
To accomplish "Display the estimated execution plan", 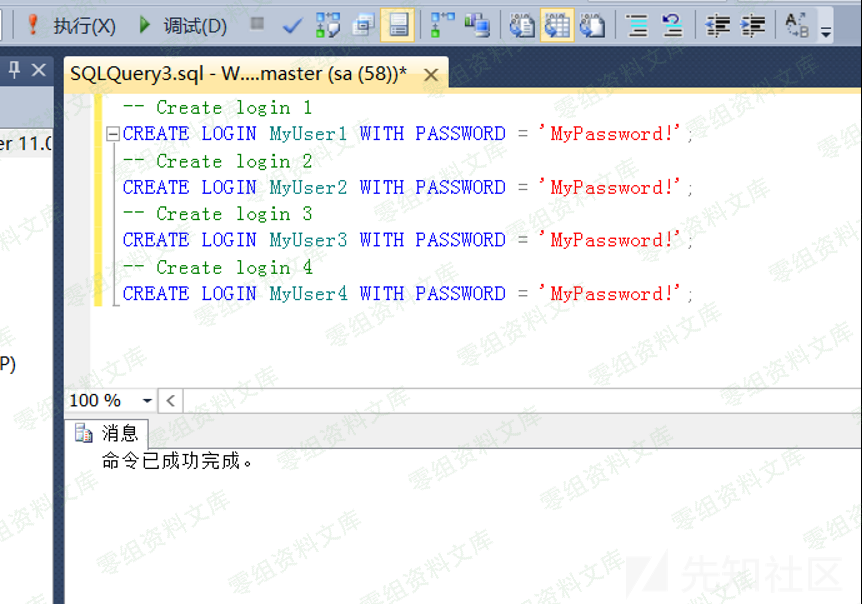I will [327, 25].
